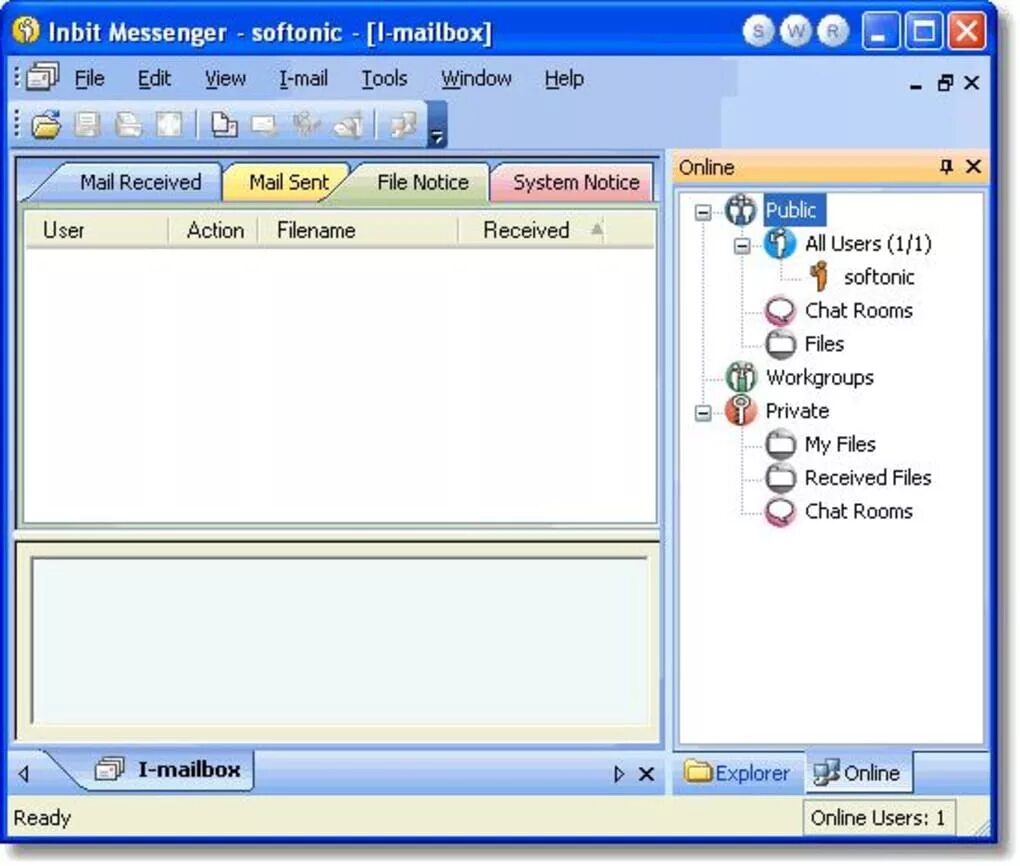Open the View menu
The width and height of the screenshot is (1020, 866).
[x=225, y=79]
